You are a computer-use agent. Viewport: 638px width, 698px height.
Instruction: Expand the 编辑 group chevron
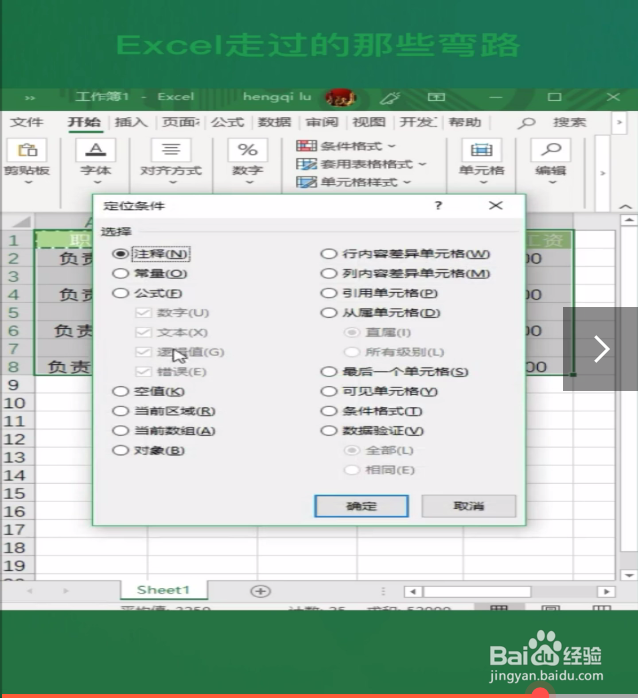point(552,183)
